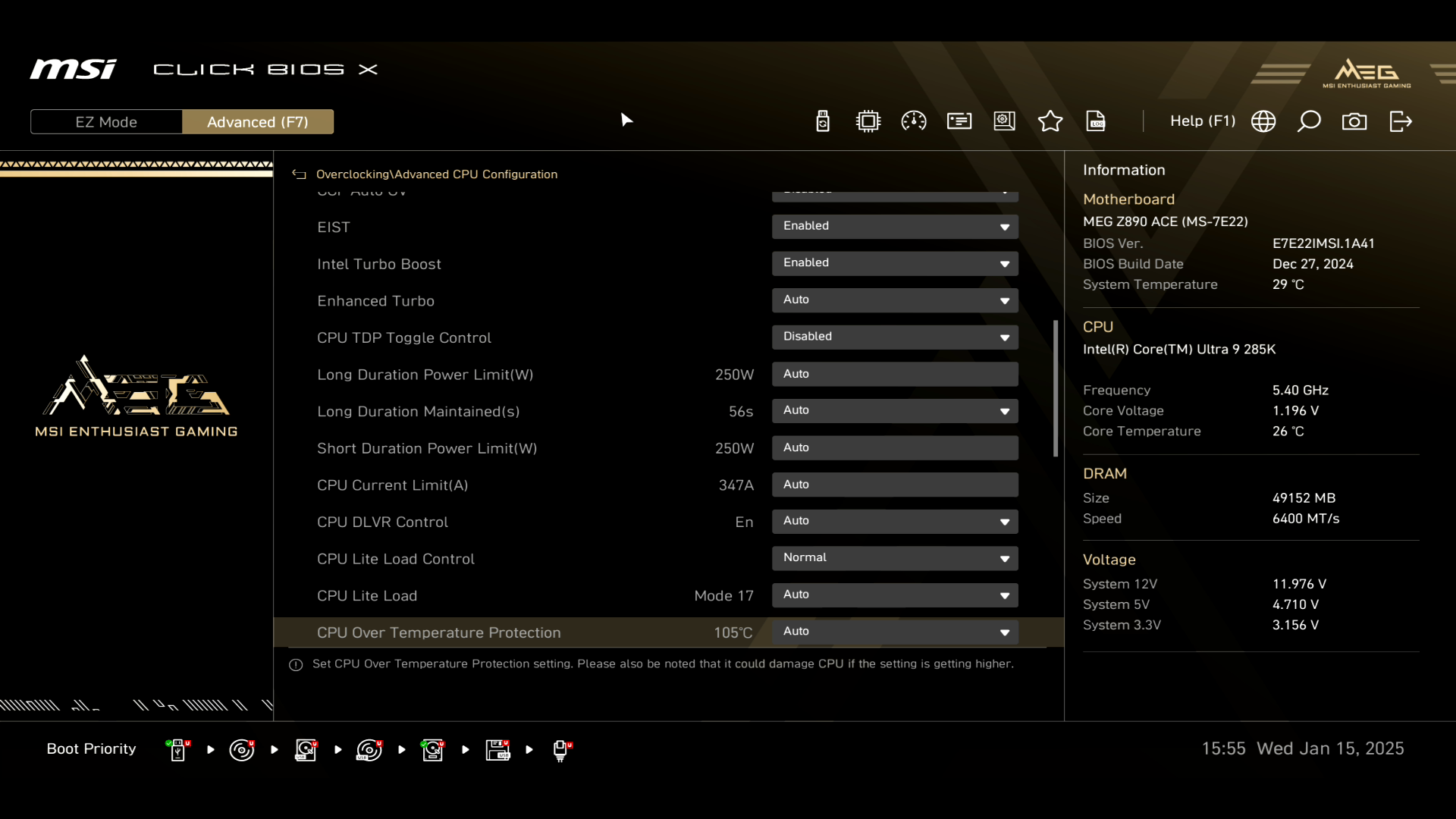This screenshot has height=819, width=1456.
Task: Expand CPU Lite Load Control dropdown
Action: [895, 558]
